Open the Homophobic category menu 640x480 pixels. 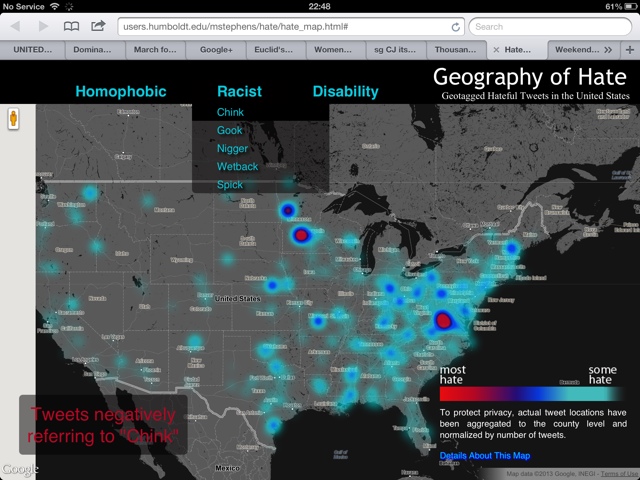tap(121, 91)
